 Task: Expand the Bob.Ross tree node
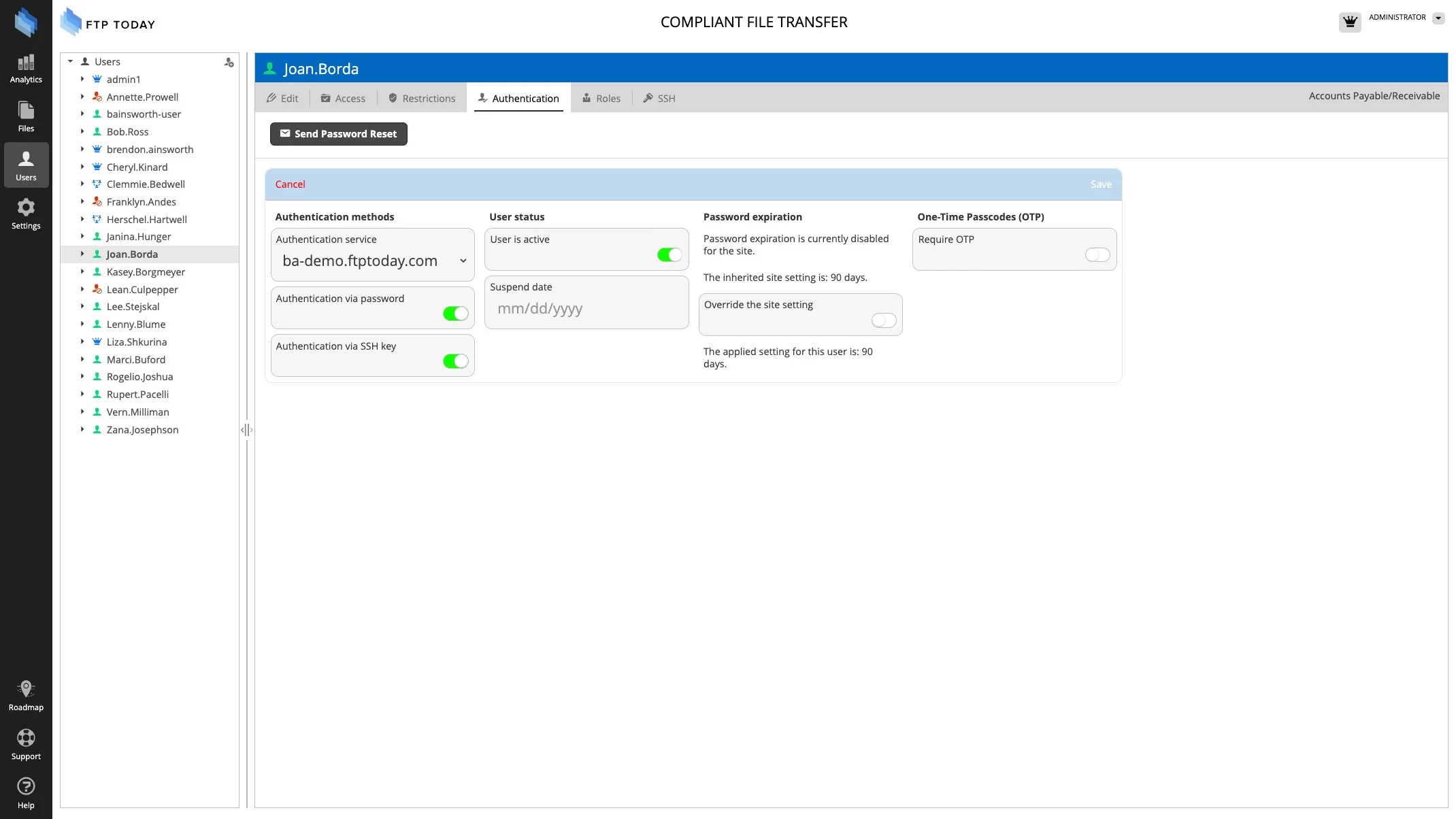(82, 131)
